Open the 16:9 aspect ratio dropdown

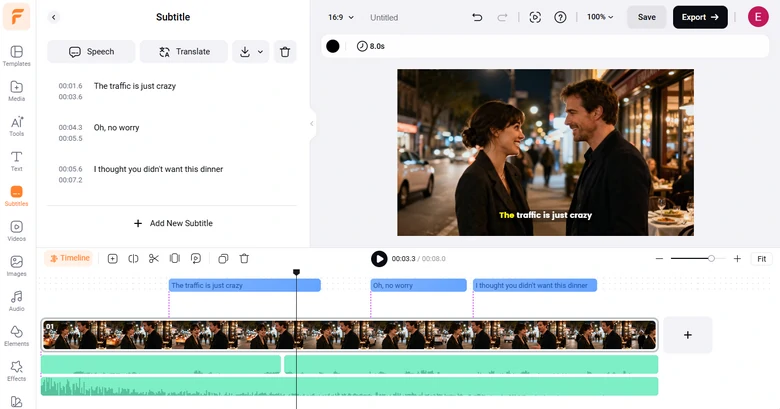pyautogui.click(x=341, y=17)
